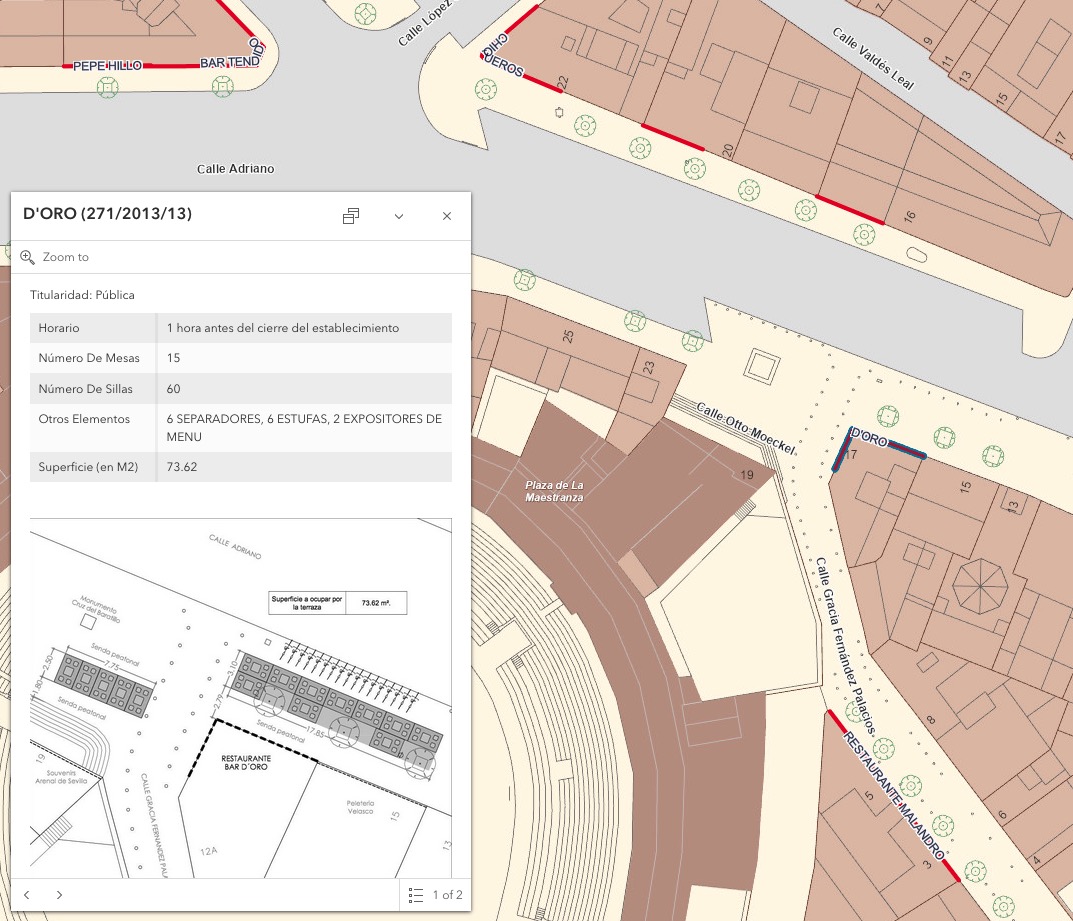The height and width of the screenshot is (921, 1073).
Task: Click the monument square on Calle Adriano plaza
Action: click(762, 365)
